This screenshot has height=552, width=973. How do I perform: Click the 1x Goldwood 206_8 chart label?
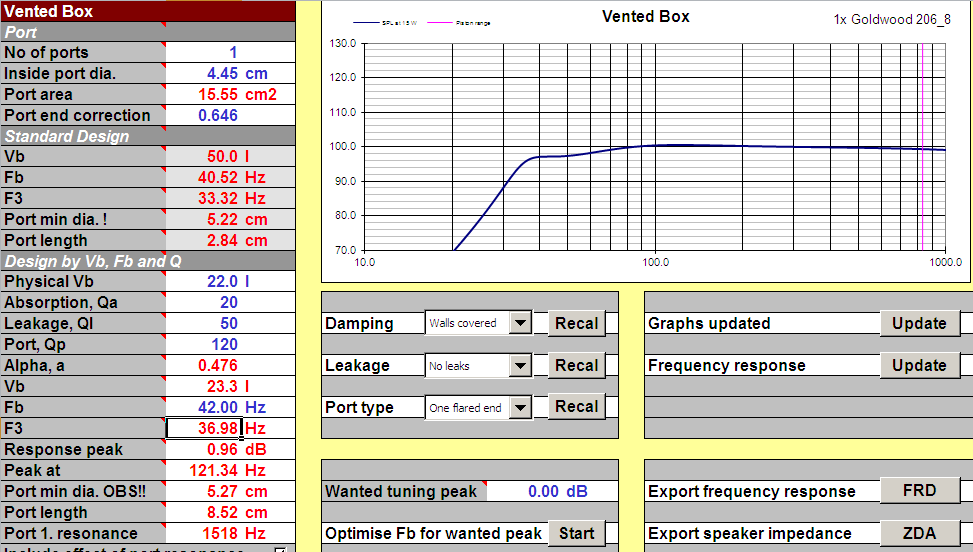click(892, 19)
